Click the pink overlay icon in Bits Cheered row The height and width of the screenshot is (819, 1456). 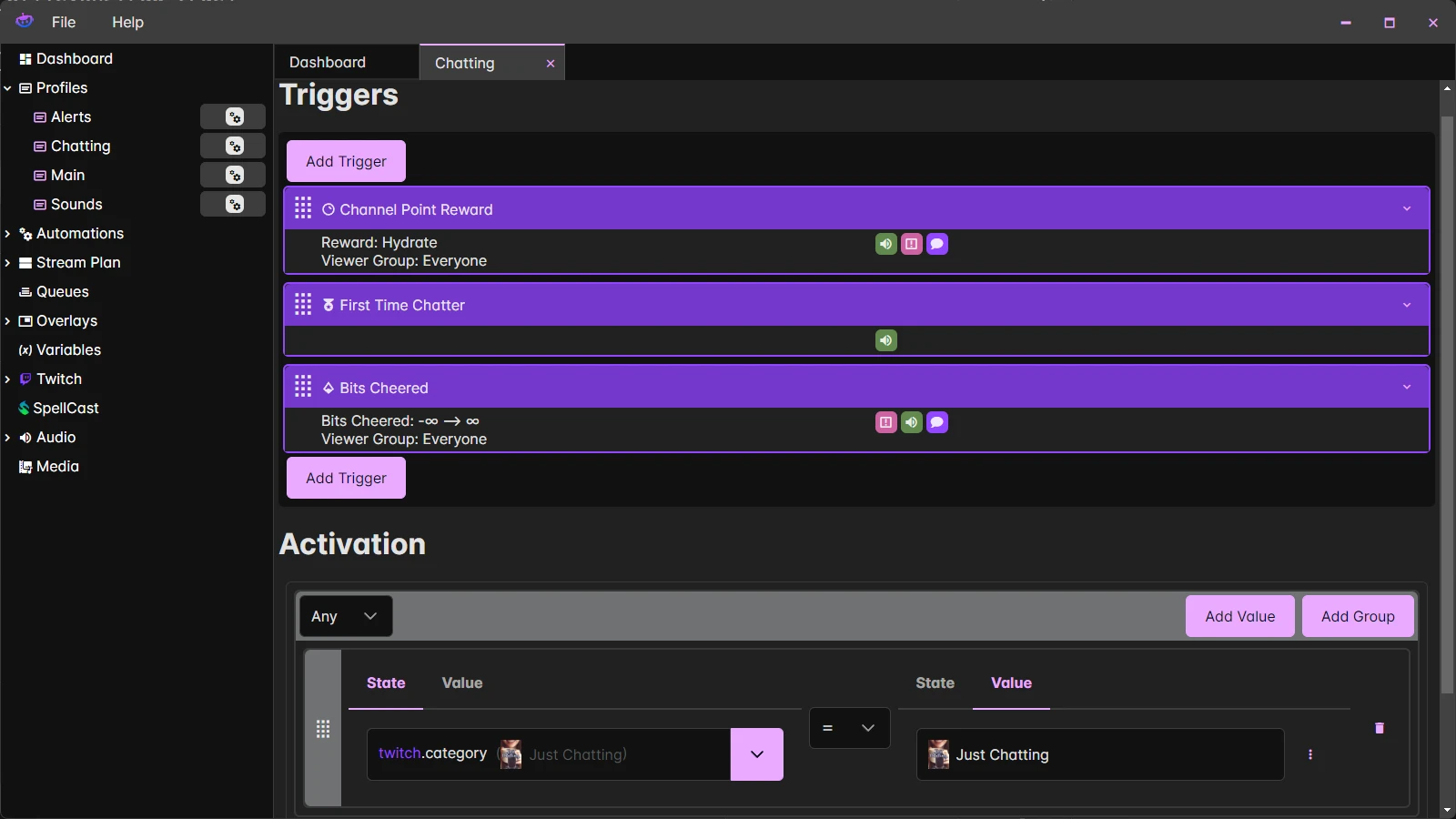[886, 422]
